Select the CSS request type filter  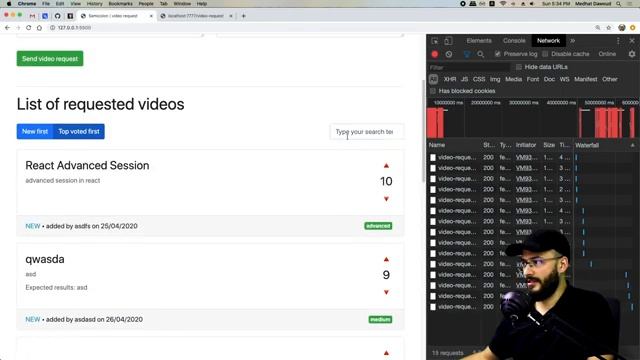(479, 79)
